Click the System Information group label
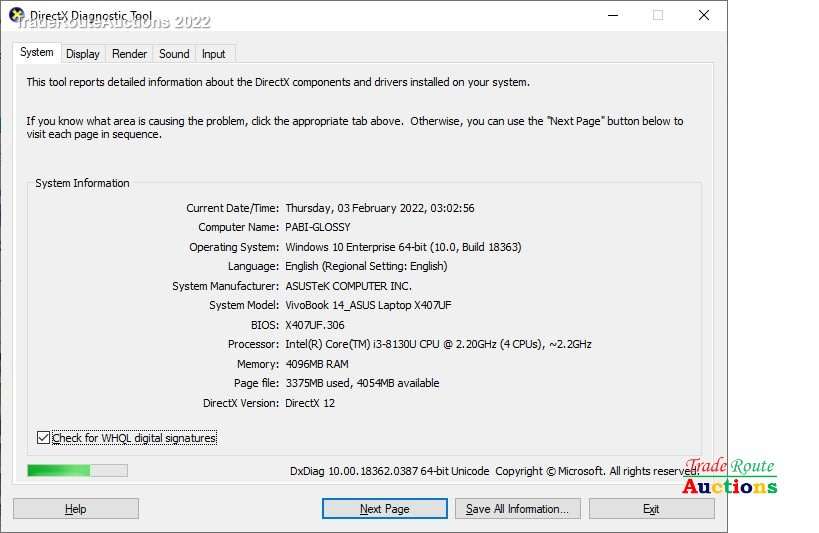 coord(82,183)
